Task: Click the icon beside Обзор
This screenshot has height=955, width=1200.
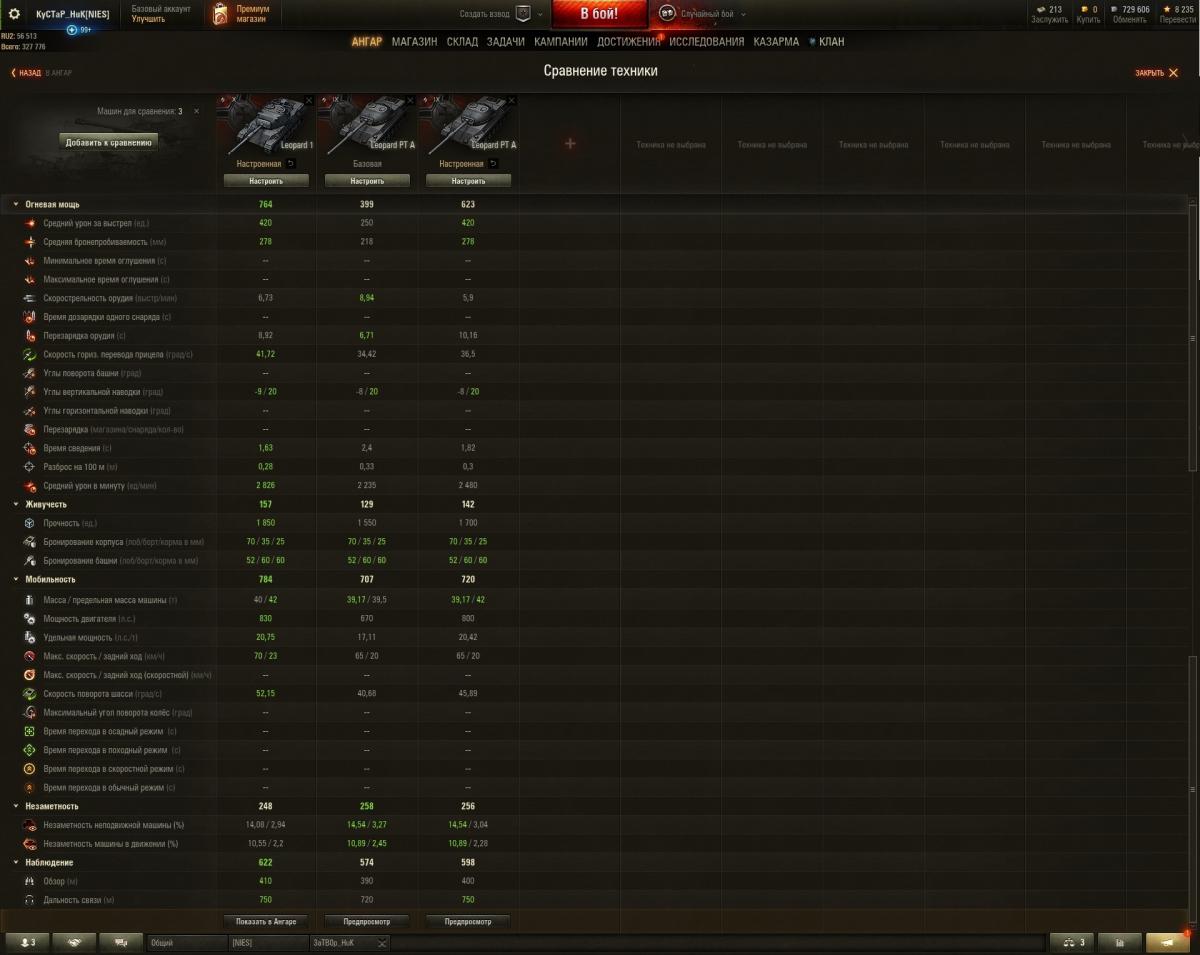Action: click(x=30, y=881)
